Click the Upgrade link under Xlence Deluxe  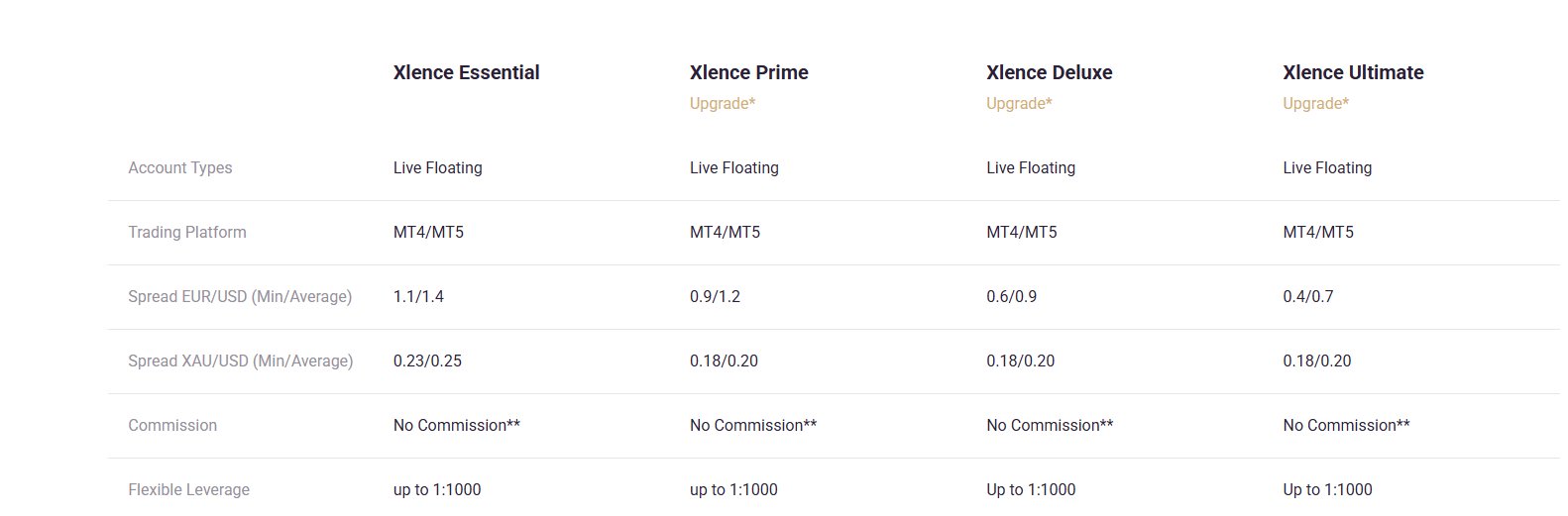1018,104
